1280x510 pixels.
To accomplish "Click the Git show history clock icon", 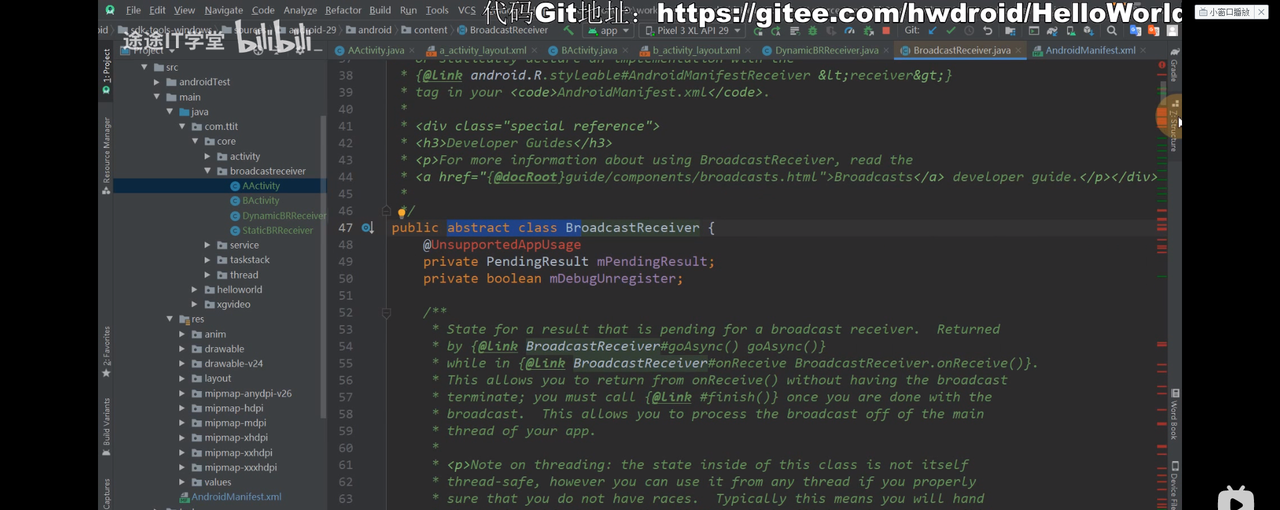I will 969,31.
